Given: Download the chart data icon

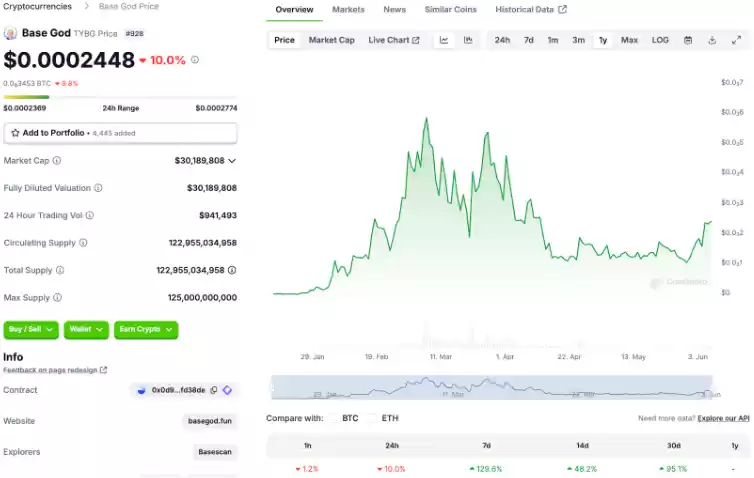Looking at the screenshot, I should pyautogui.click(x=712, y=40).
